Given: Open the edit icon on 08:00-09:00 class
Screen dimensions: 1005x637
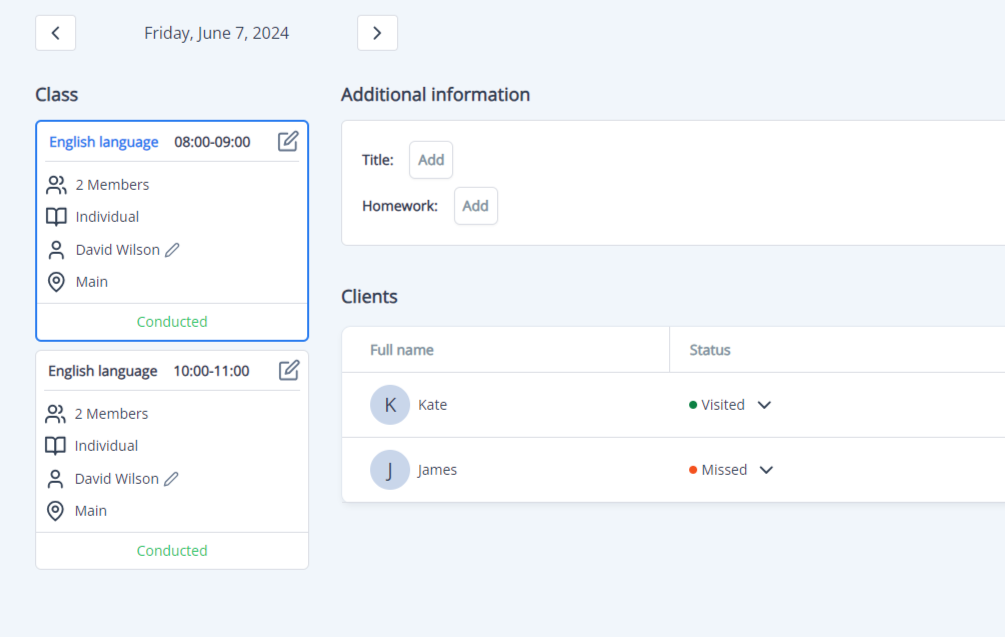Looking at the screenshot, I should coord(288,141).
